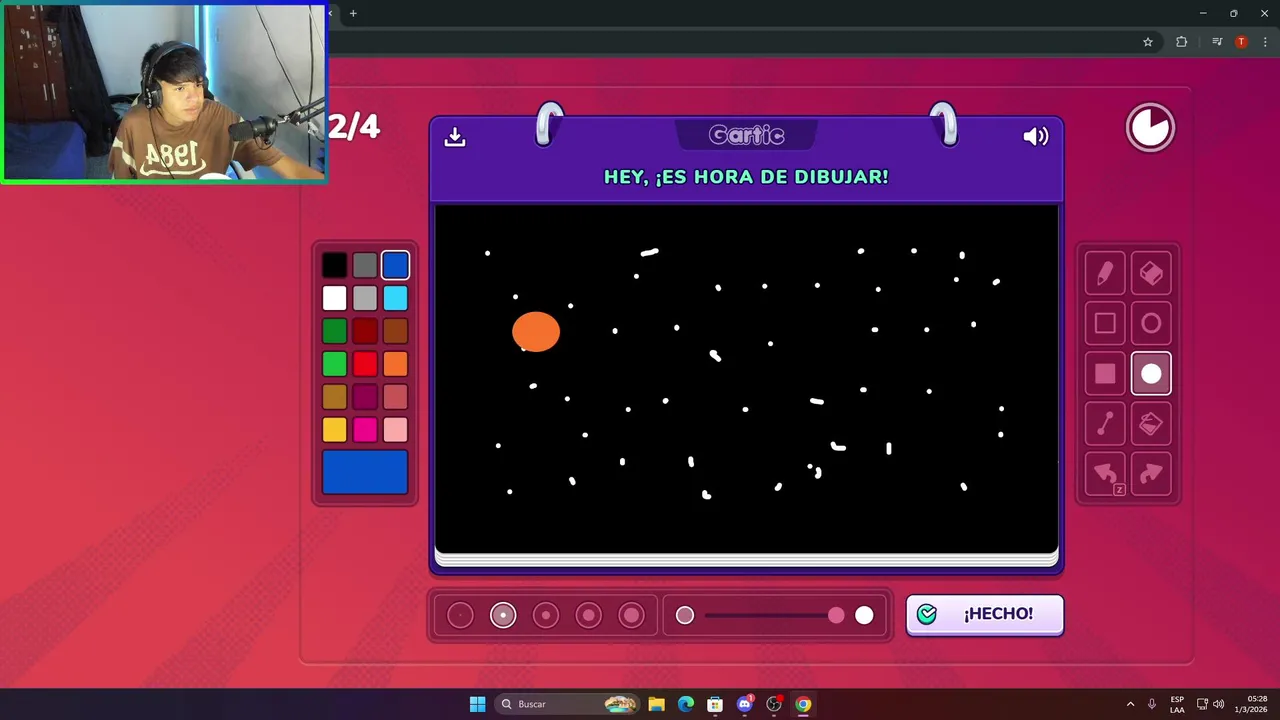Switch to Google Chrome in the taskbar
The image size is (1280, 720).
click(x=803, y=704)
